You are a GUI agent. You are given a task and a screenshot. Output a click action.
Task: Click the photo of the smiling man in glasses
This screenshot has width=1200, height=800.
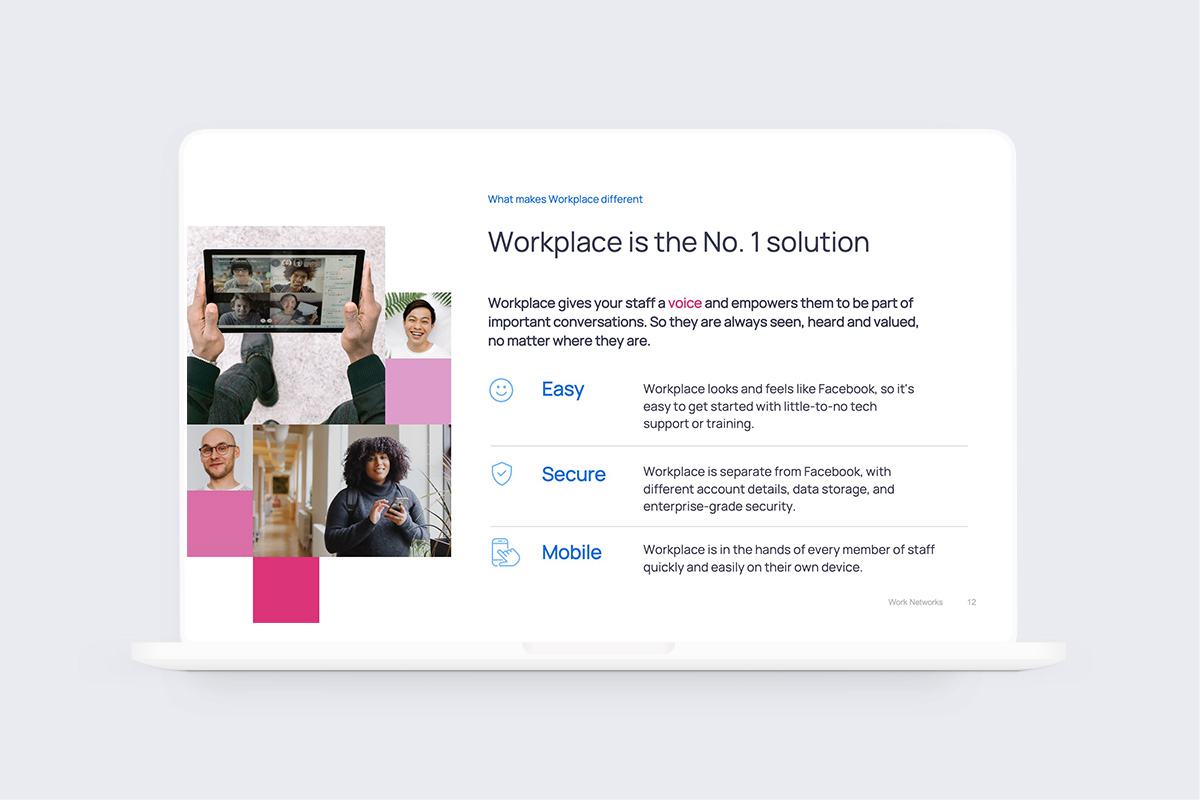pos(219,459)
